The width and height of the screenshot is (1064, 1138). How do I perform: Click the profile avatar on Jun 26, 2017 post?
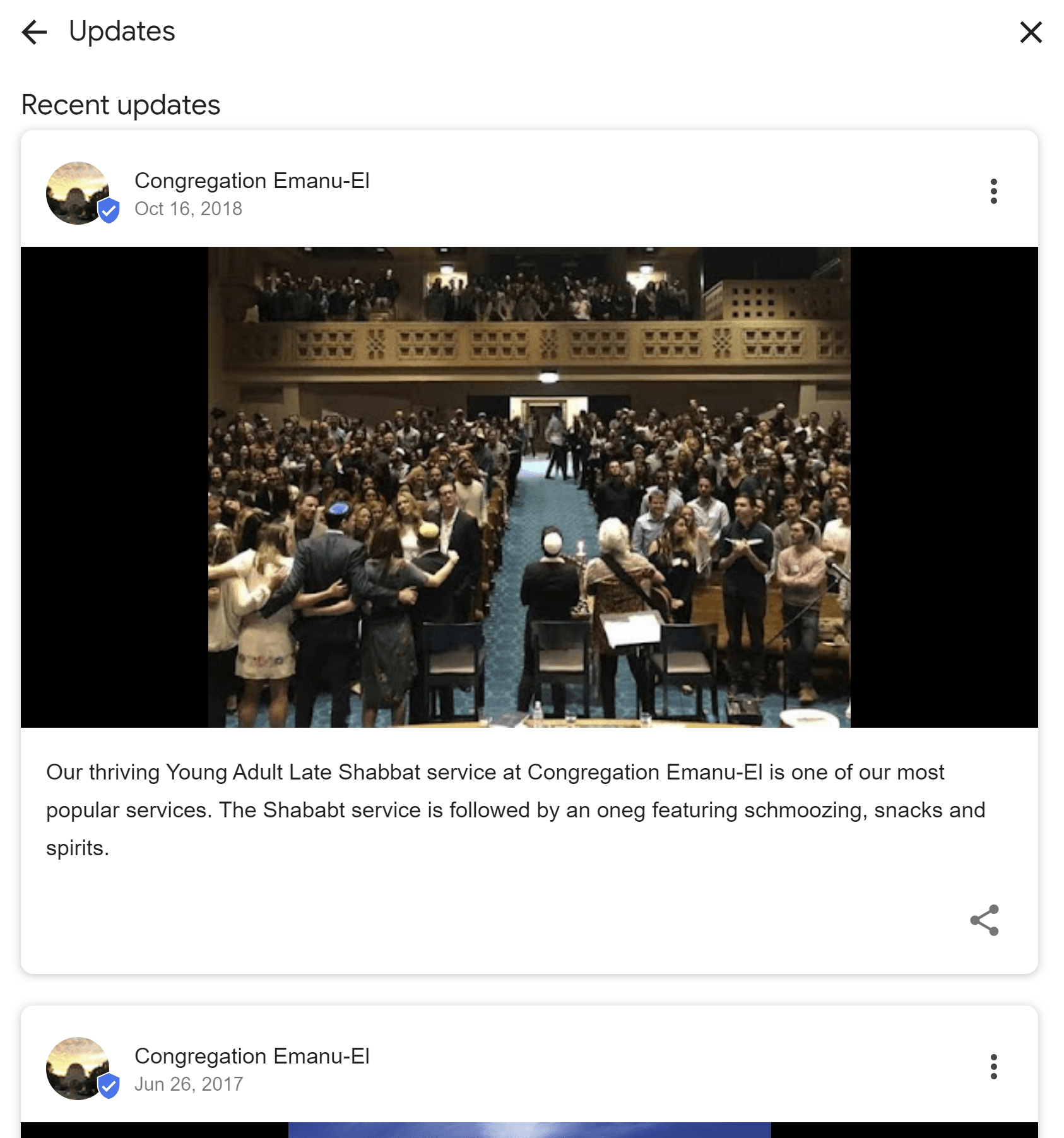pyautogui.click(x=78, y=1069)
